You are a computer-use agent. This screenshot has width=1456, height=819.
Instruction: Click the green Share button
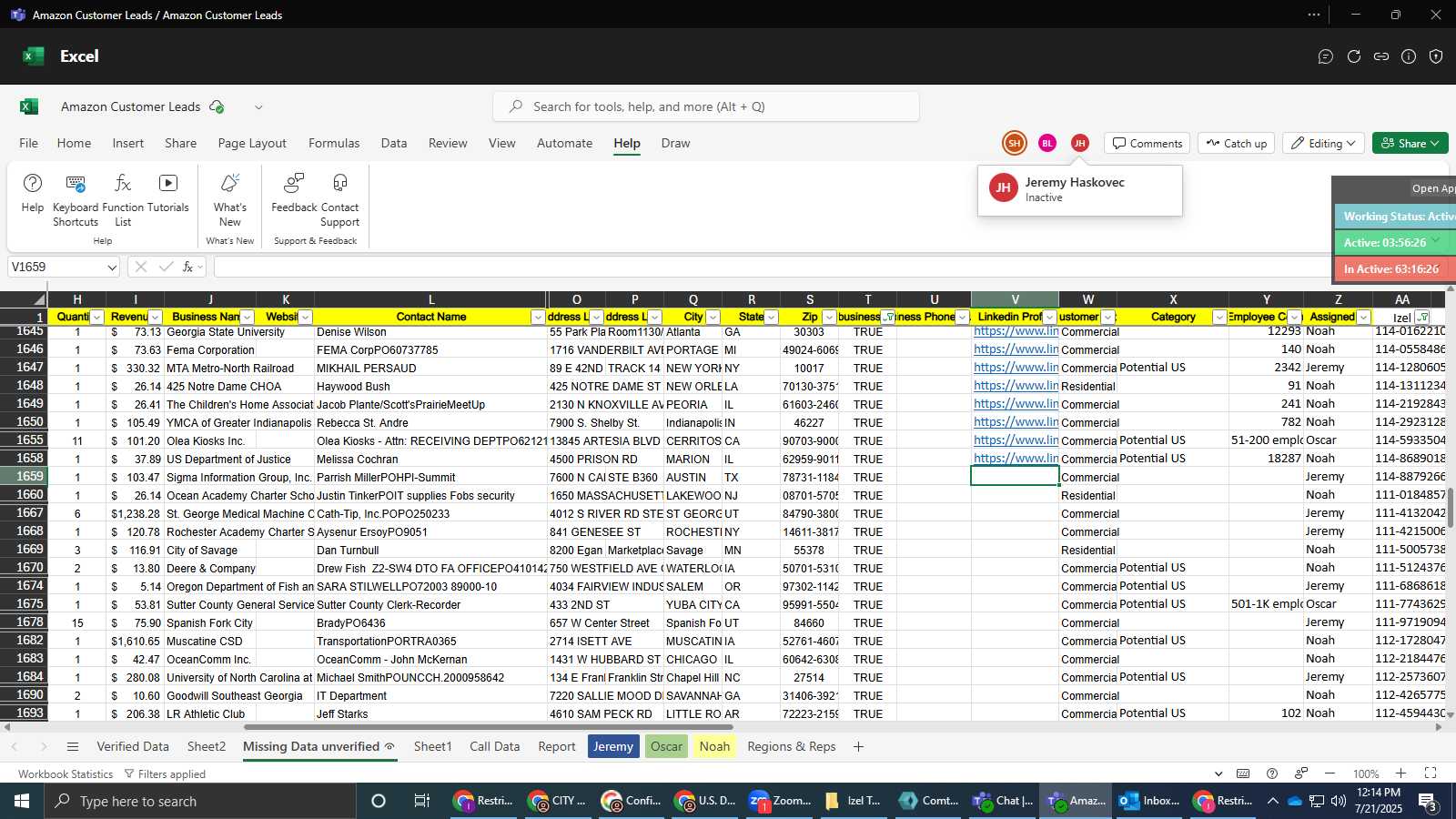coord(1410,143)
